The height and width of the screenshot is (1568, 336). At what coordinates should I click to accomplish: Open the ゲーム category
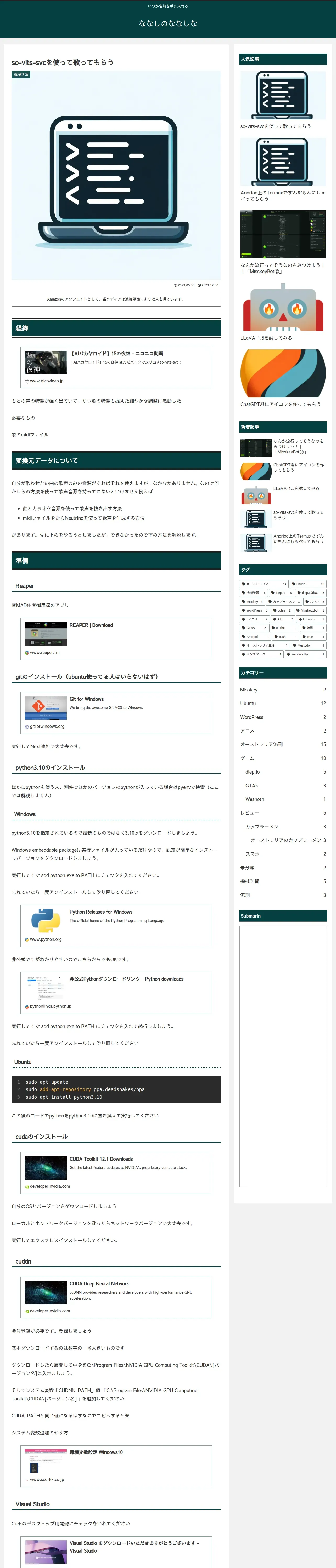point(283,758)
